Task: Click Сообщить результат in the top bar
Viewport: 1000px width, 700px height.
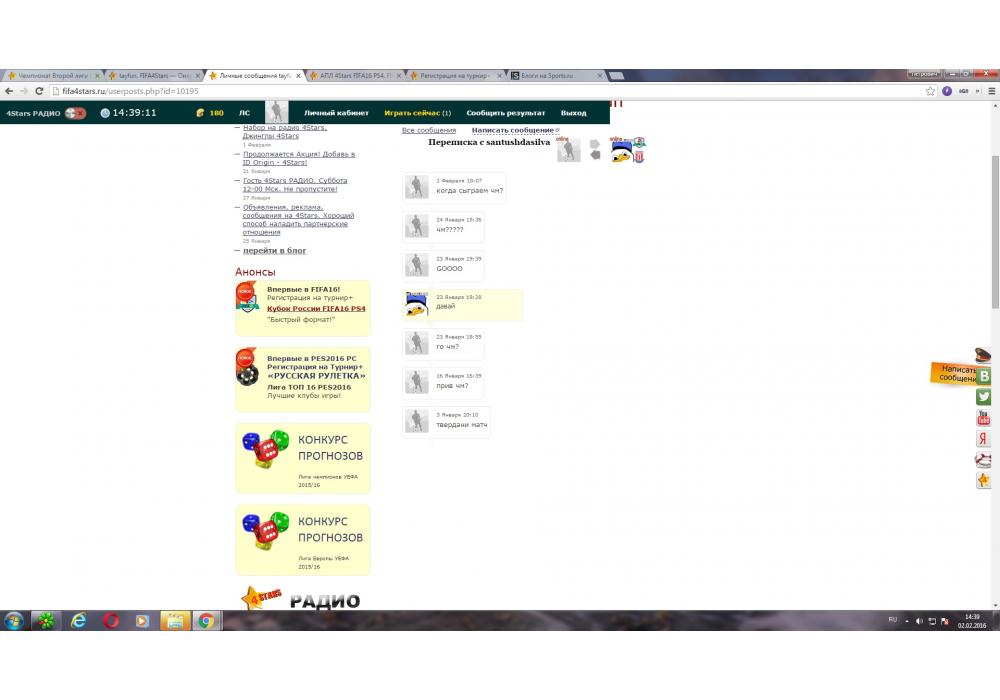Action: click(x=505, y=113)
